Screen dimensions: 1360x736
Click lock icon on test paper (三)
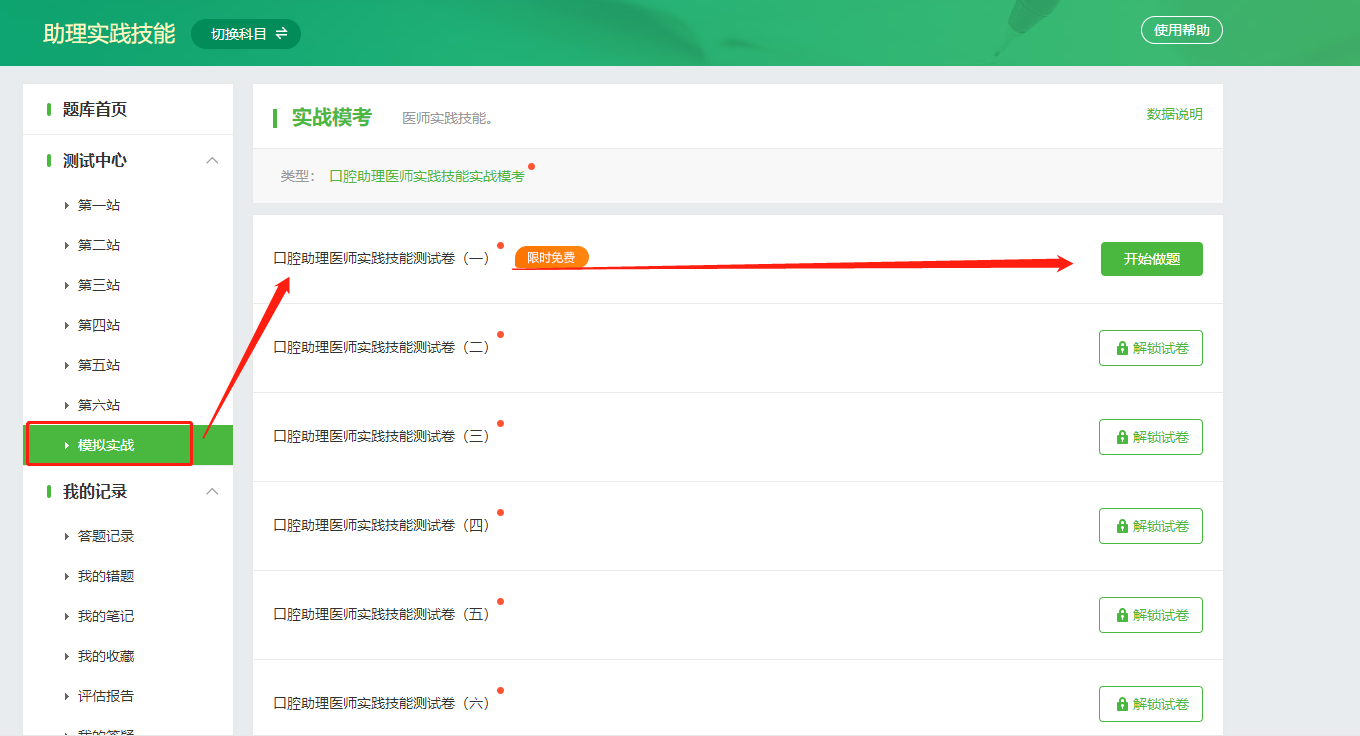[1122, 437]
